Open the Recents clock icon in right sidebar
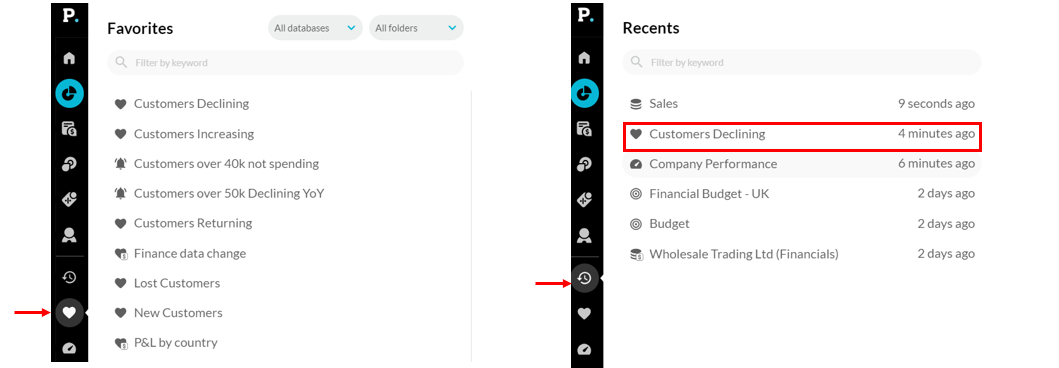1059x368 pixels. point(585,278)
